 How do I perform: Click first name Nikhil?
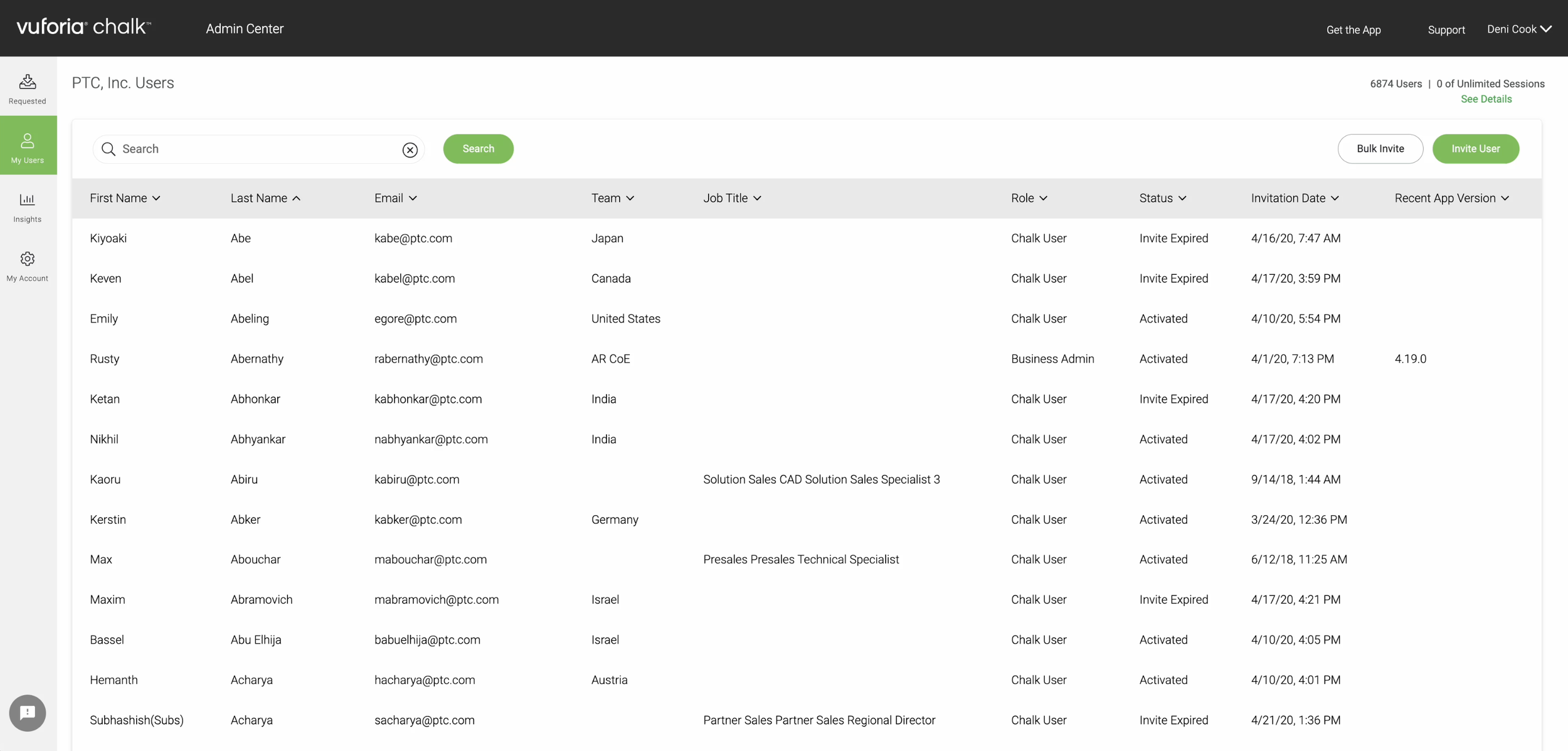(104, 439)
